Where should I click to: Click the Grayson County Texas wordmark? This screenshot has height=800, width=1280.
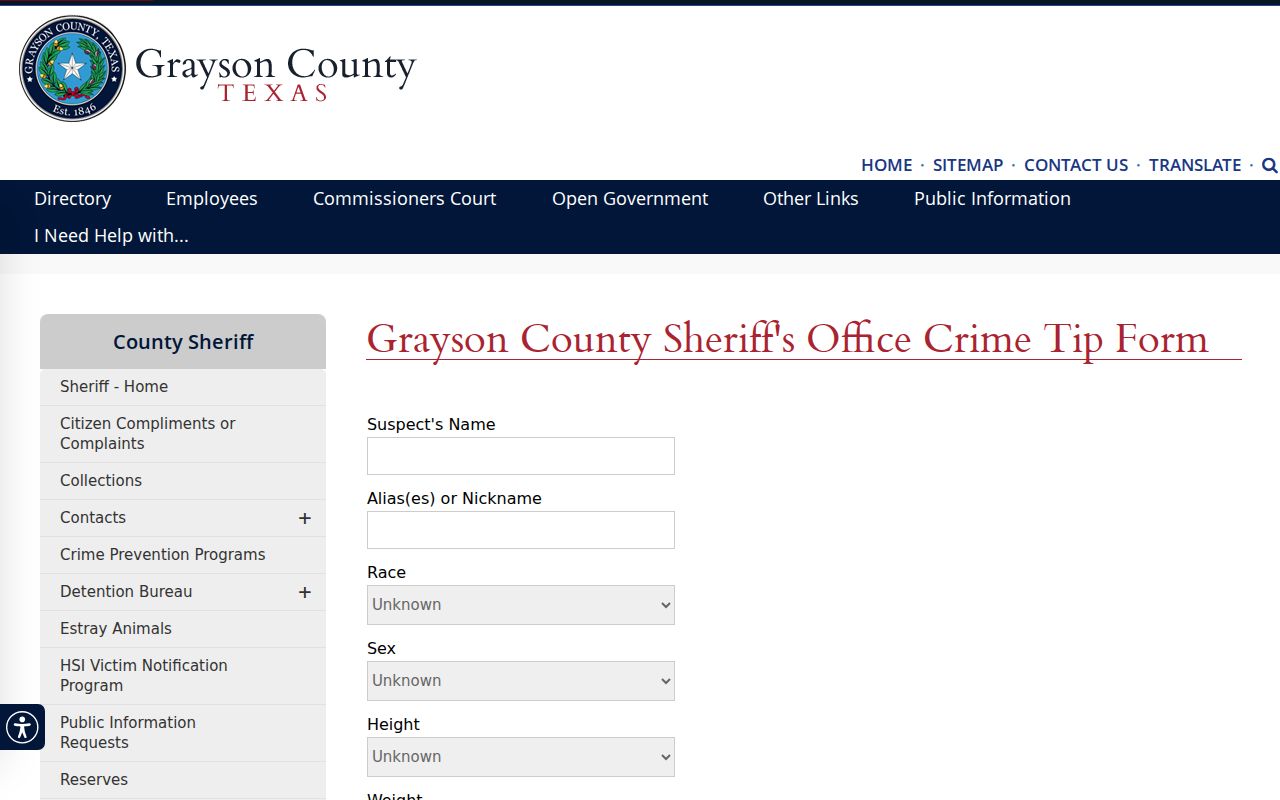(275, 74)
